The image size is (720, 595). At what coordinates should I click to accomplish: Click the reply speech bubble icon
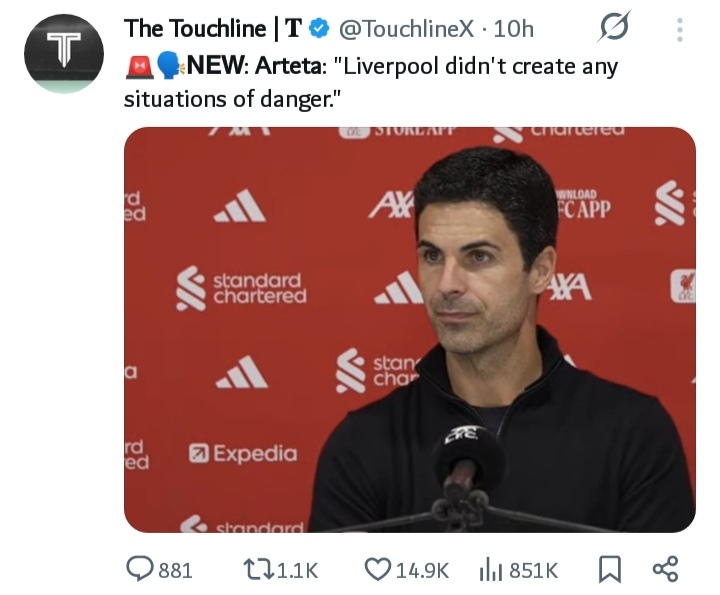pyautogui.click(x=137, y=569)
